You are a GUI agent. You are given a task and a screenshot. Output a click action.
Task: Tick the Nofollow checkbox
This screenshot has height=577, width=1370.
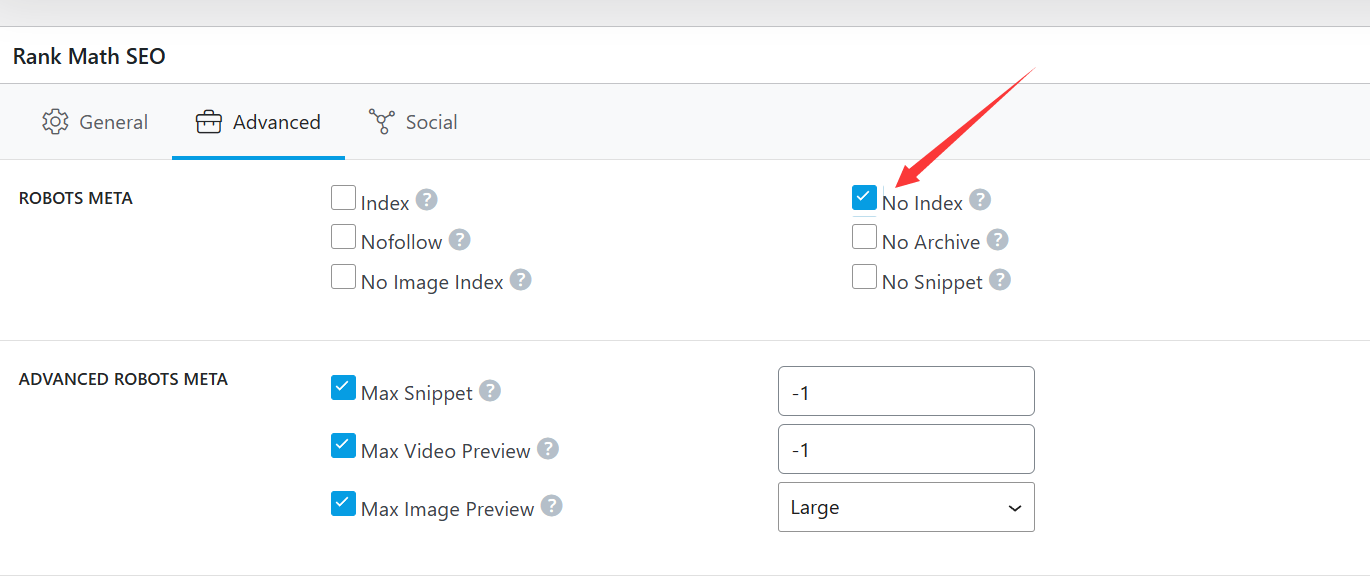pyautogui.click(x=344, y=238)
